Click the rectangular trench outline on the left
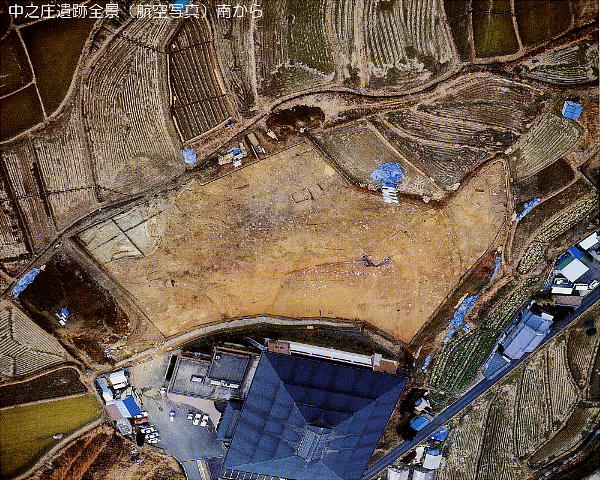This screenshot has width=600, height=480. click(x=118, y=238)
